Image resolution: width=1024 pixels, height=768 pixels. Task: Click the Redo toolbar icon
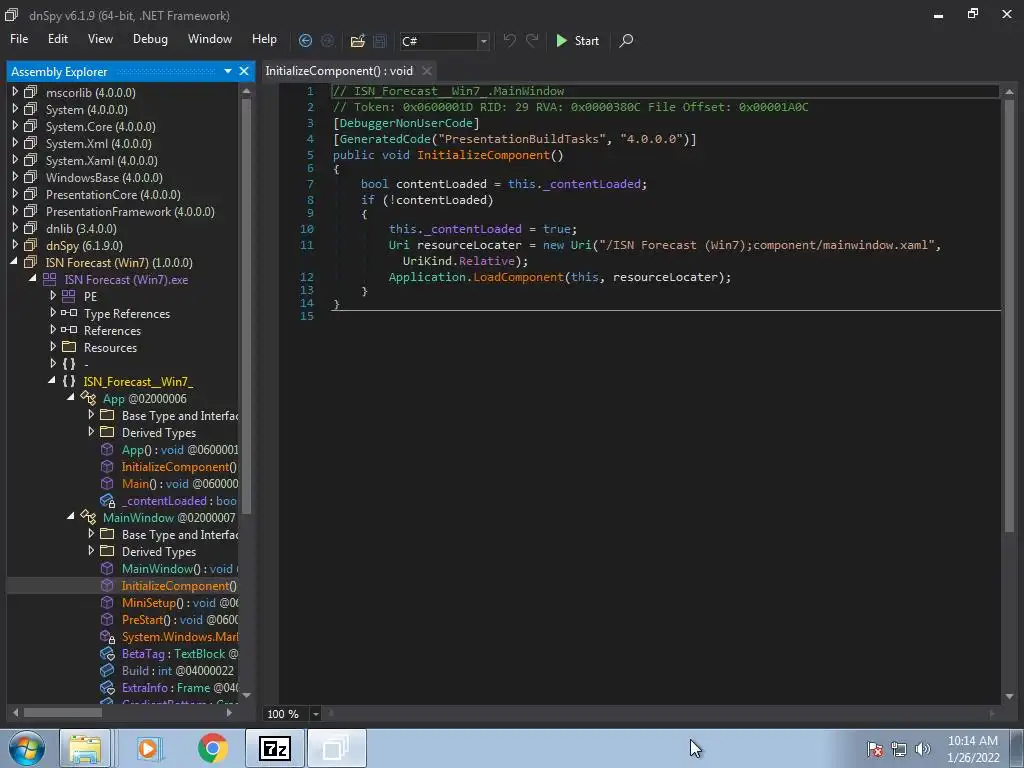click(x=532, y=40)
